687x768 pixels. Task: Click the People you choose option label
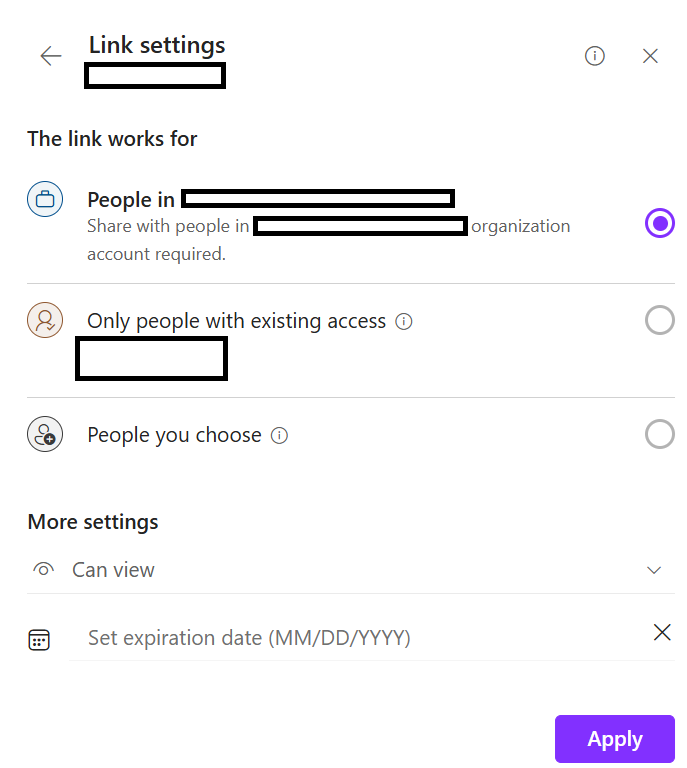pos(174,435)
